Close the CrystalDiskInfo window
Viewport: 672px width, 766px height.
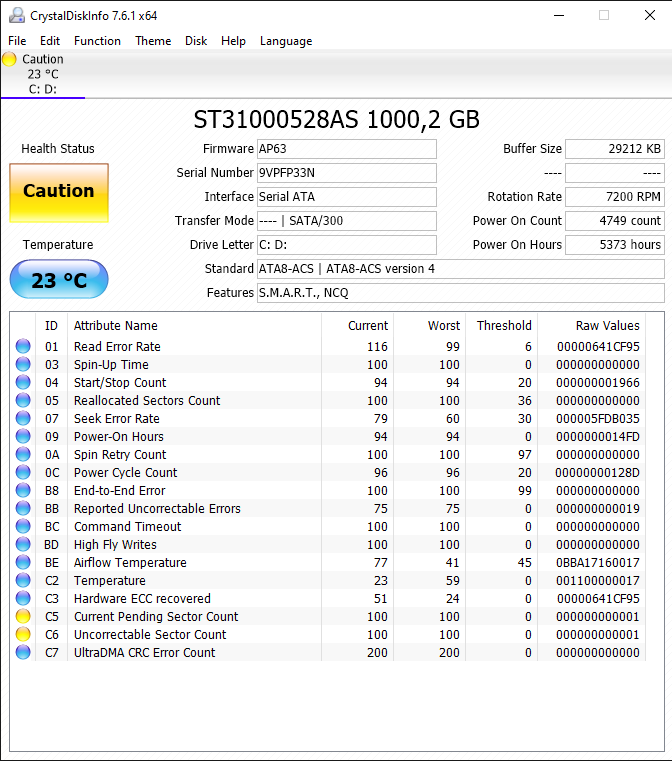[650, 16]
